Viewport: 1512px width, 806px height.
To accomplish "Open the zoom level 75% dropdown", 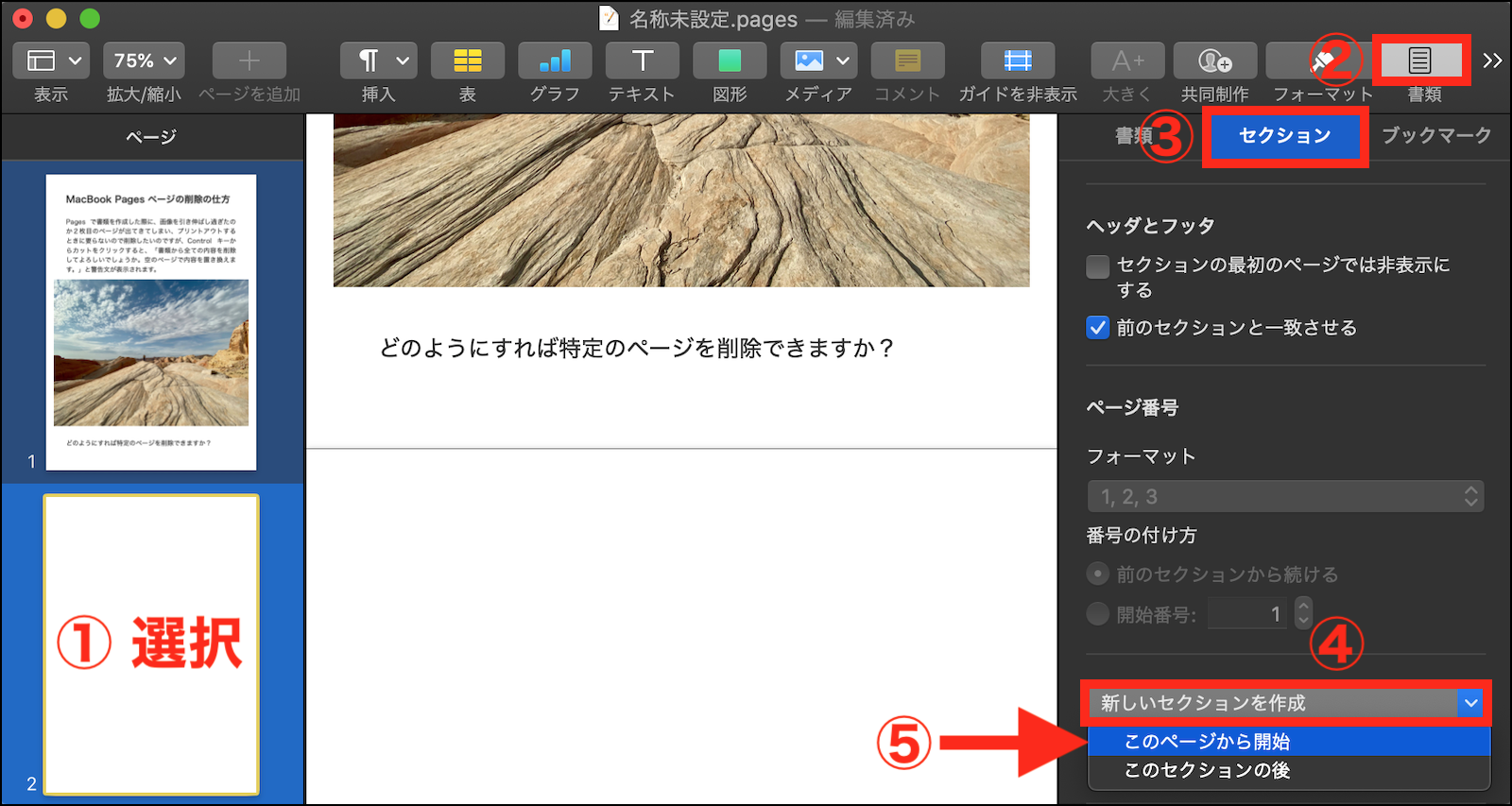I will tap(144, 61).
